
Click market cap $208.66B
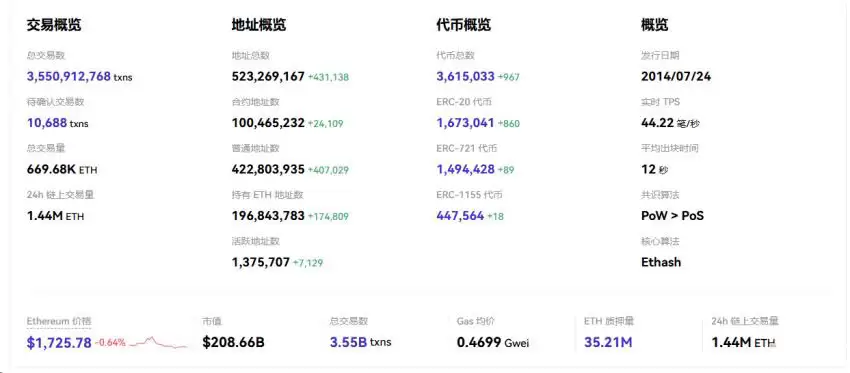pyautogui.click(x=234, y=342)
